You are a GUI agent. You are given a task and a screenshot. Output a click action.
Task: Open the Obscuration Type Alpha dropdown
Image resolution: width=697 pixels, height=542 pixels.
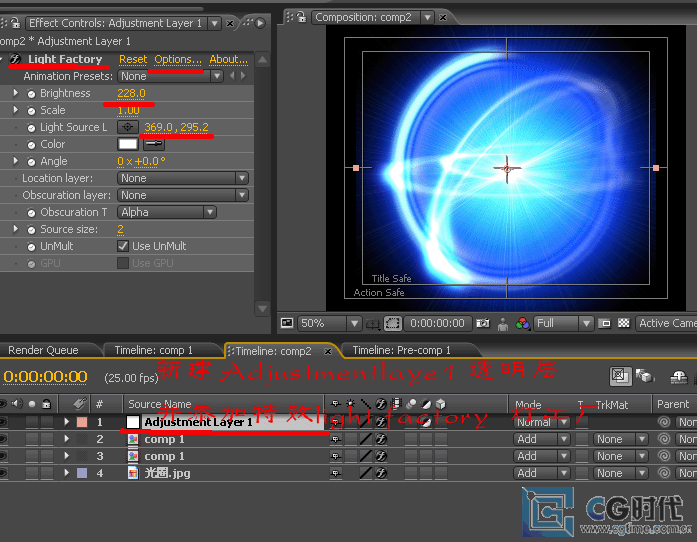(x=166, y=212)
